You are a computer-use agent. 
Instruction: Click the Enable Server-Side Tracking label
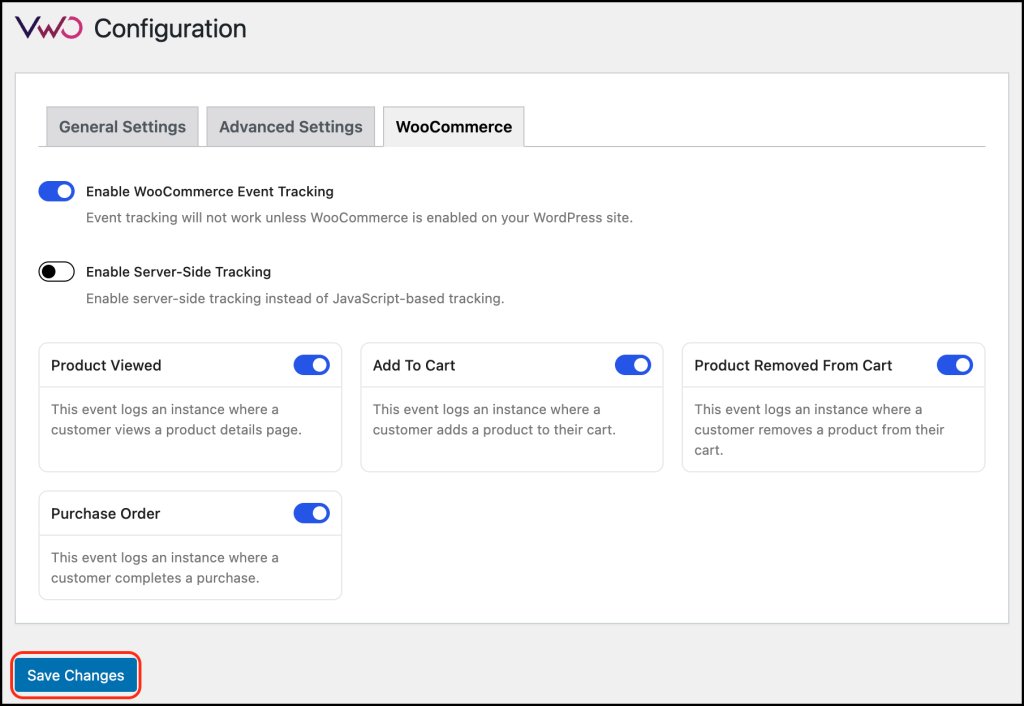(x=178, y=272)
